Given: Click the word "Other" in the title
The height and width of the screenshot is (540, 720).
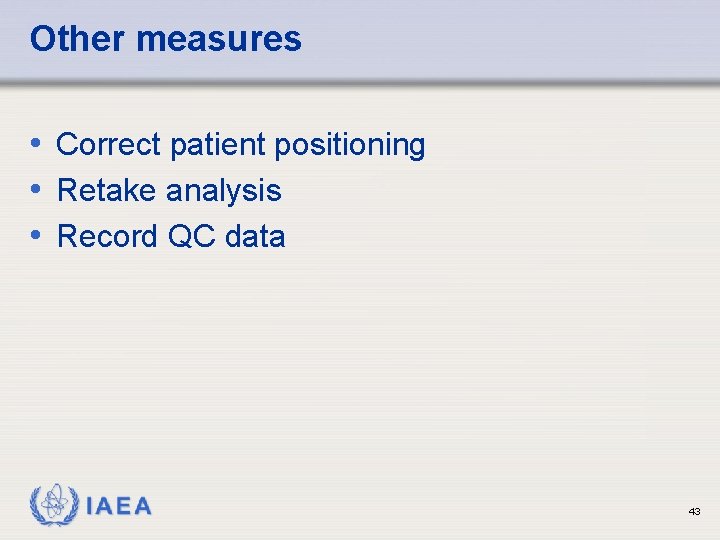Looking at the screenshot, I should [x=78, y=39].
